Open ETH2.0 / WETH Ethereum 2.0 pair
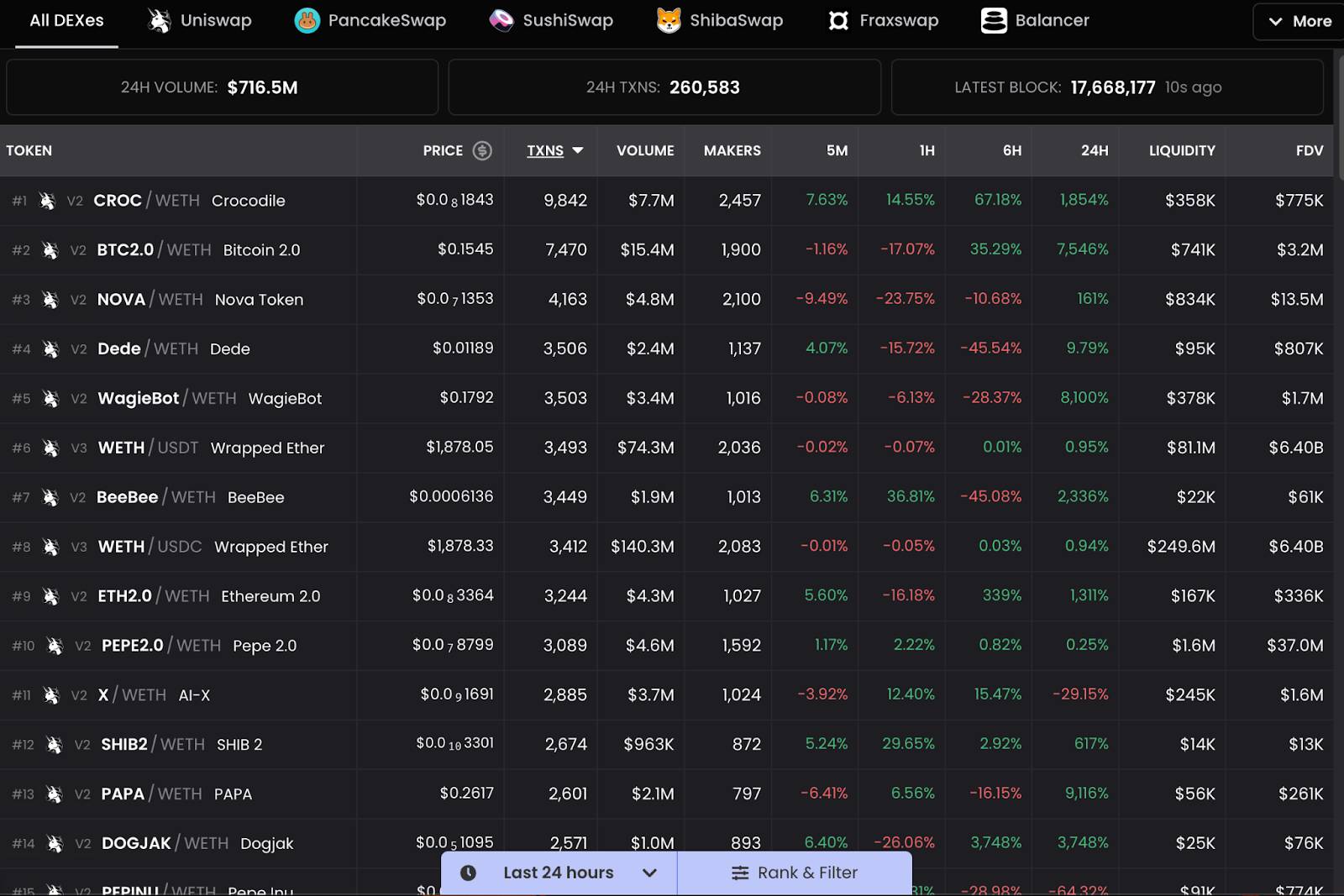1344x896 pixels. [667, 597]
